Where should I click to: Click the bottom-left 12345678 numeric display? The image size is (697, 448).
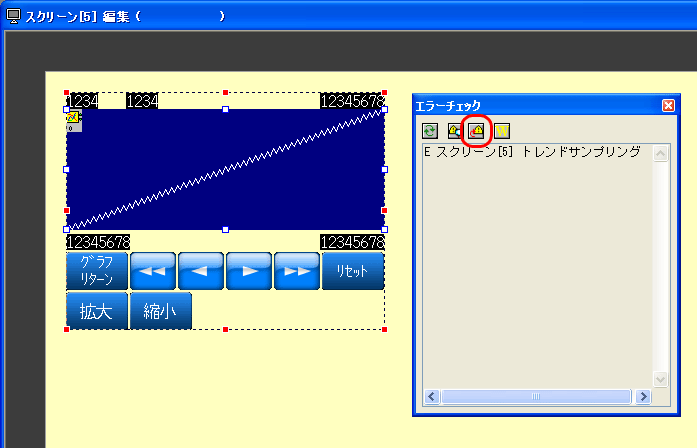click(98, 242)
